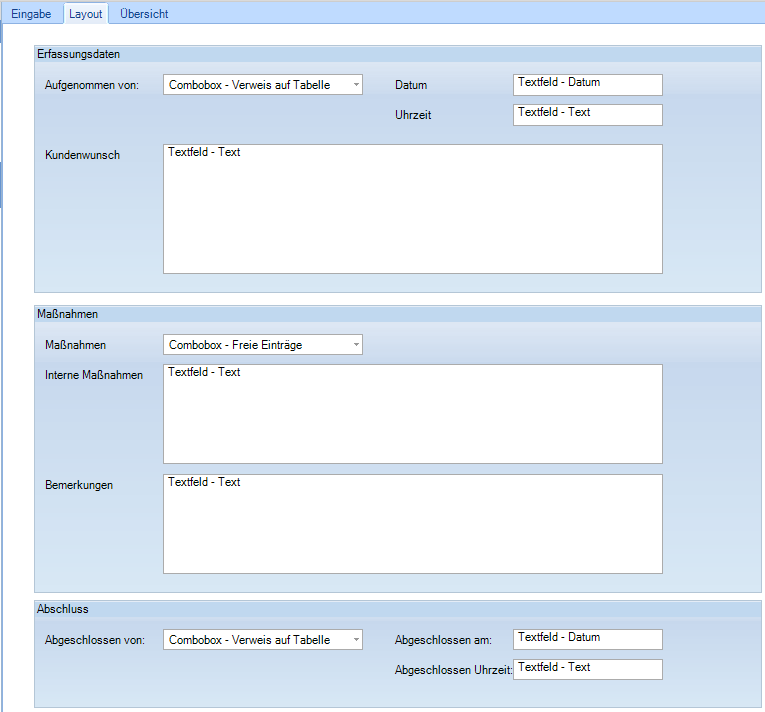The width and height of the screenshot is (765, 712).
Task: Select the Aufgenommen von label
Action: [92, 85]
